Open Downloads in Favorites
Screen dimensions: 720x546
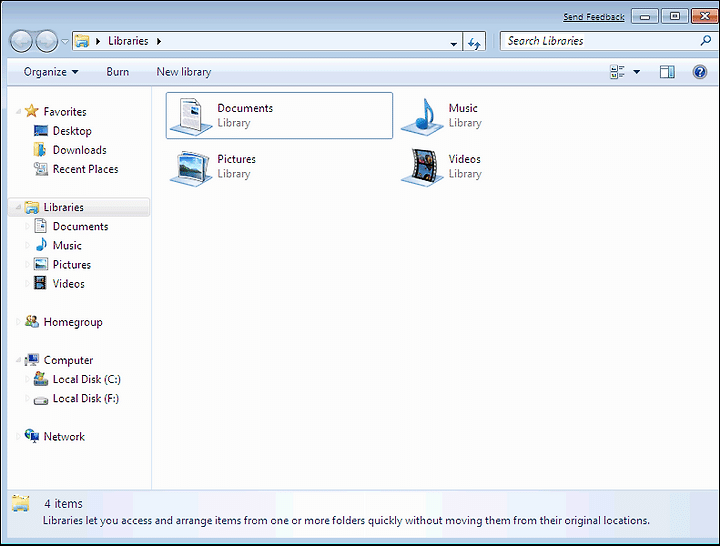(79, 150)
